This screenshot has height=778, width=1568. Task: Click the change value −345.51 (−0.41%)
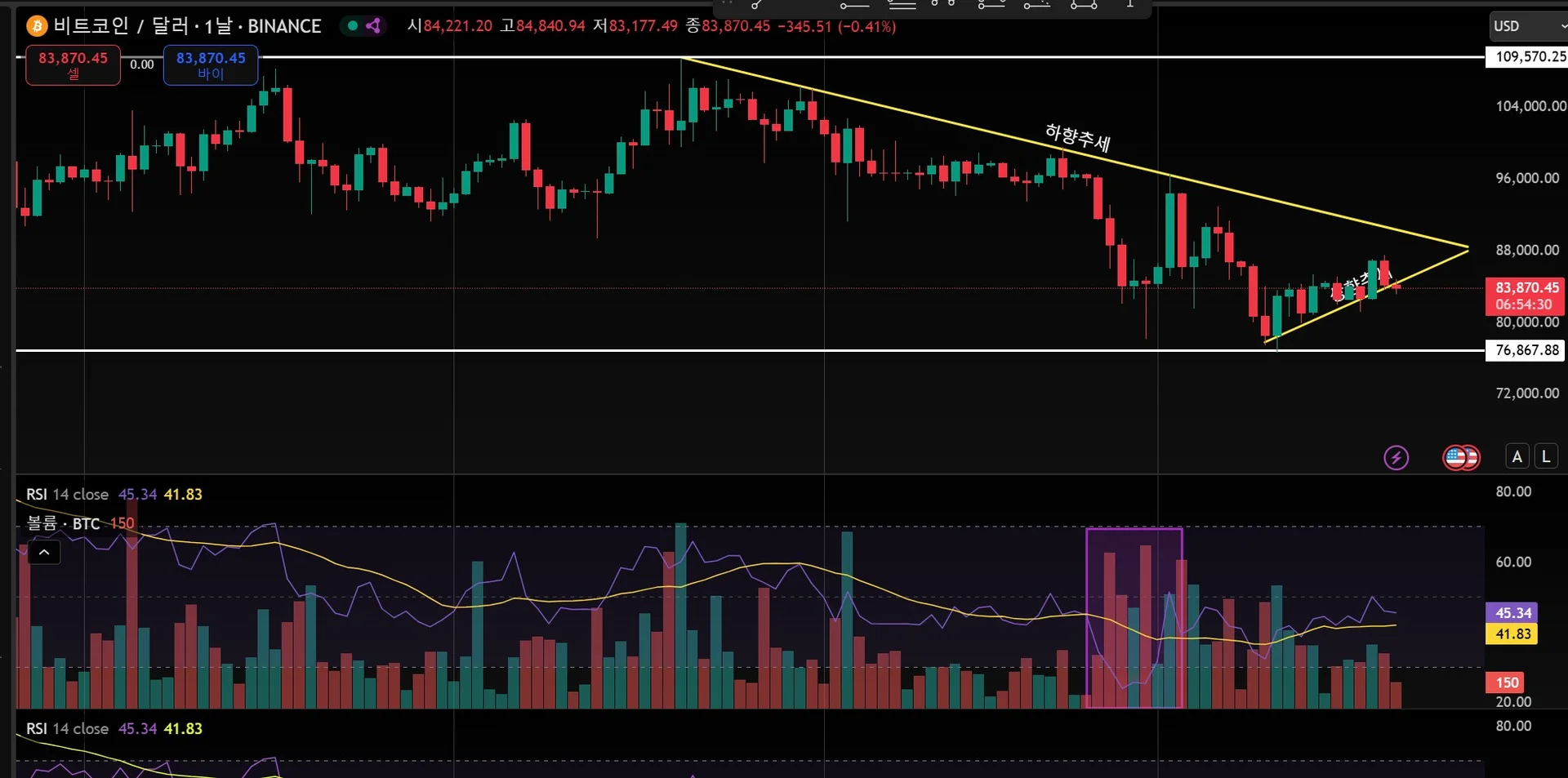(836, 26)
